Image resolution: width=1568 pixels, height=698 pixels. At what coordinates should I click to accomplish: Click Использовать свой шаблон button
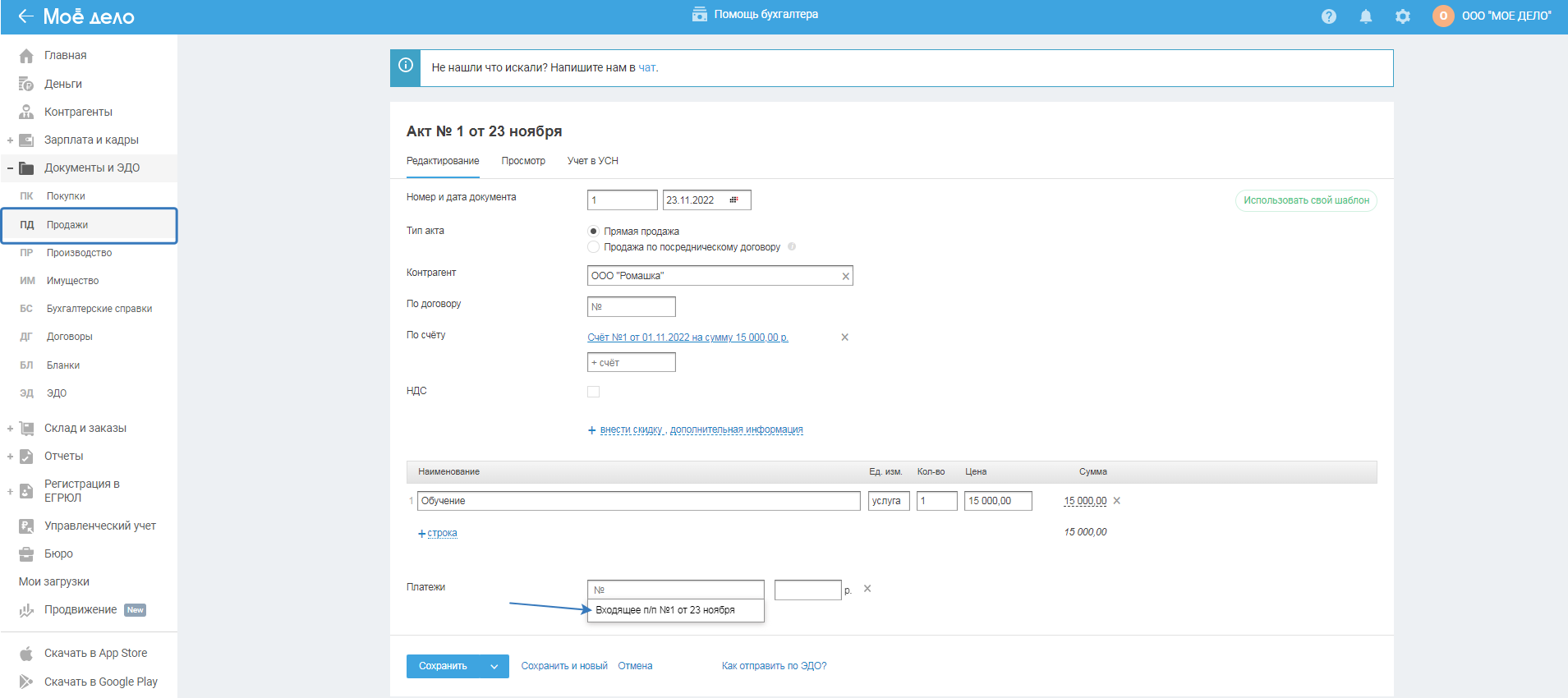[x=1306, y=200]
